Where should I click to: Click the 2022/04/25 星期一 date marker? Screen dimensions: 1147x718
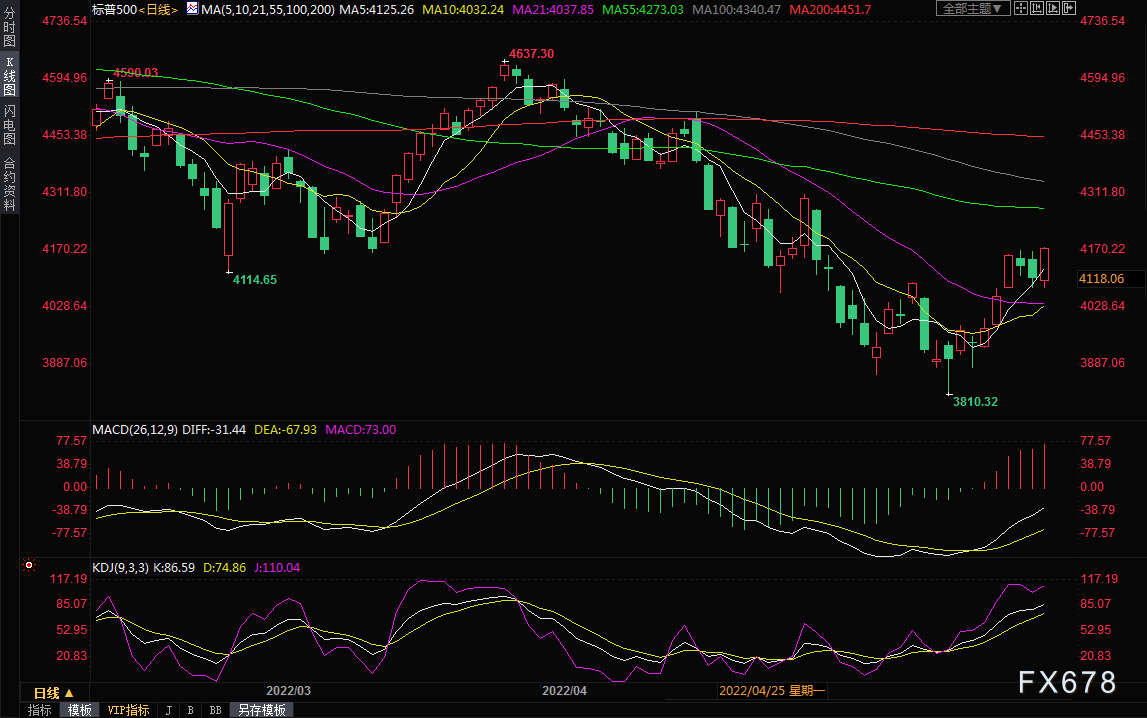coord(772,691)
